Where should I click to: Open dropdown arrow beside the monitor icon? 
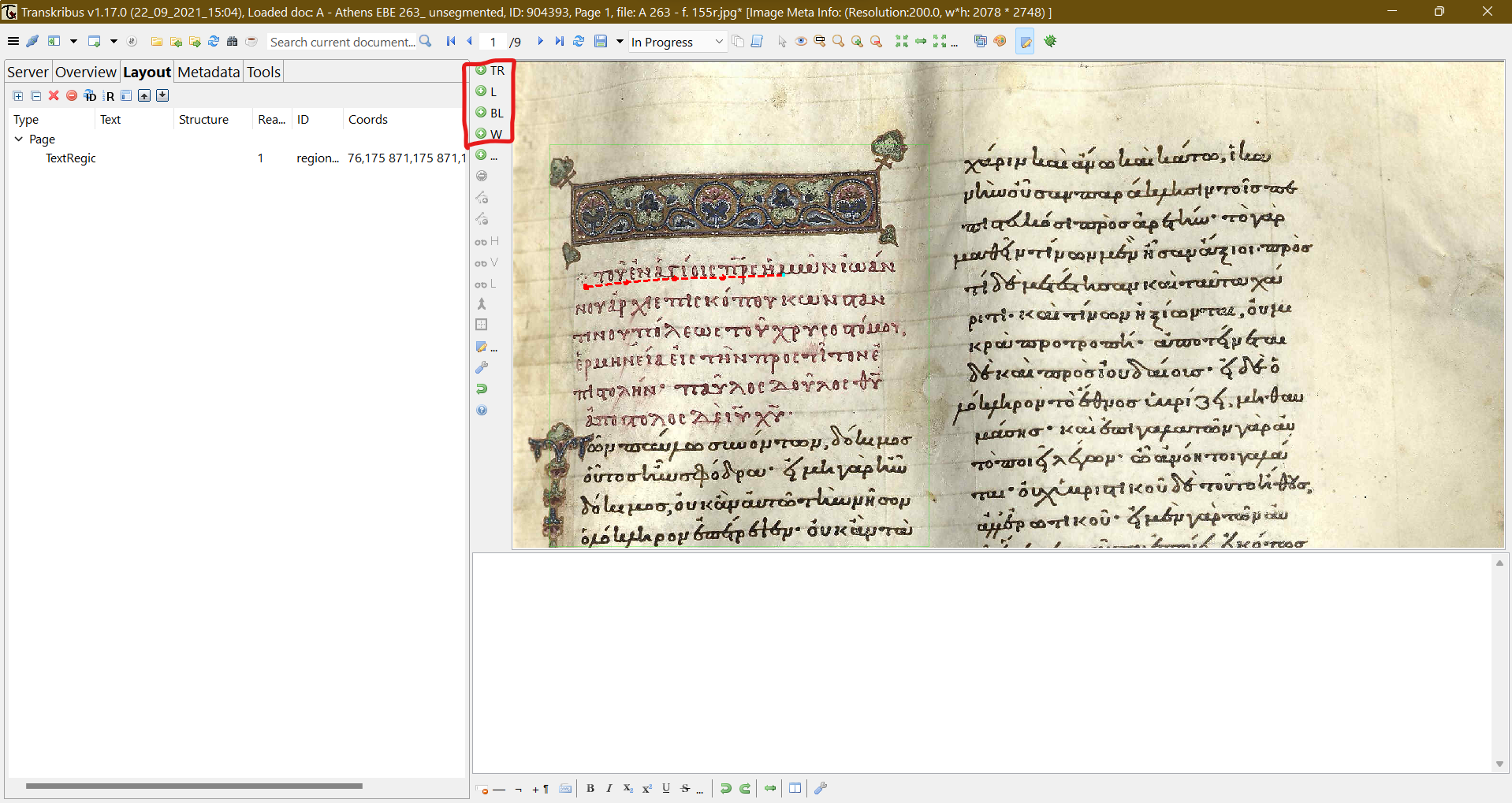(114, 41)
